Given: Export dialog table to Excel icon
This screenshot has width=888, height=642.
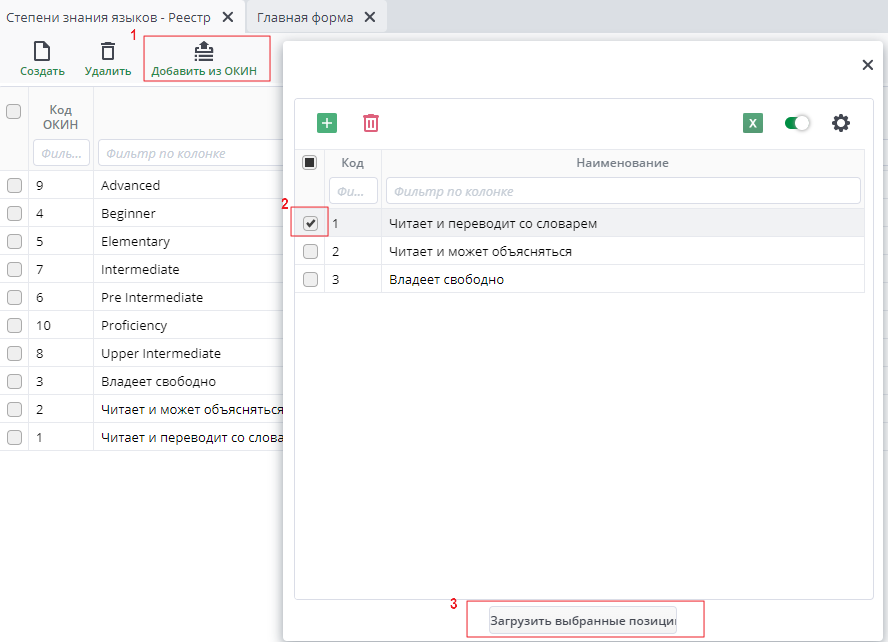Looking at the screenshot, I should tap(753, 123).
